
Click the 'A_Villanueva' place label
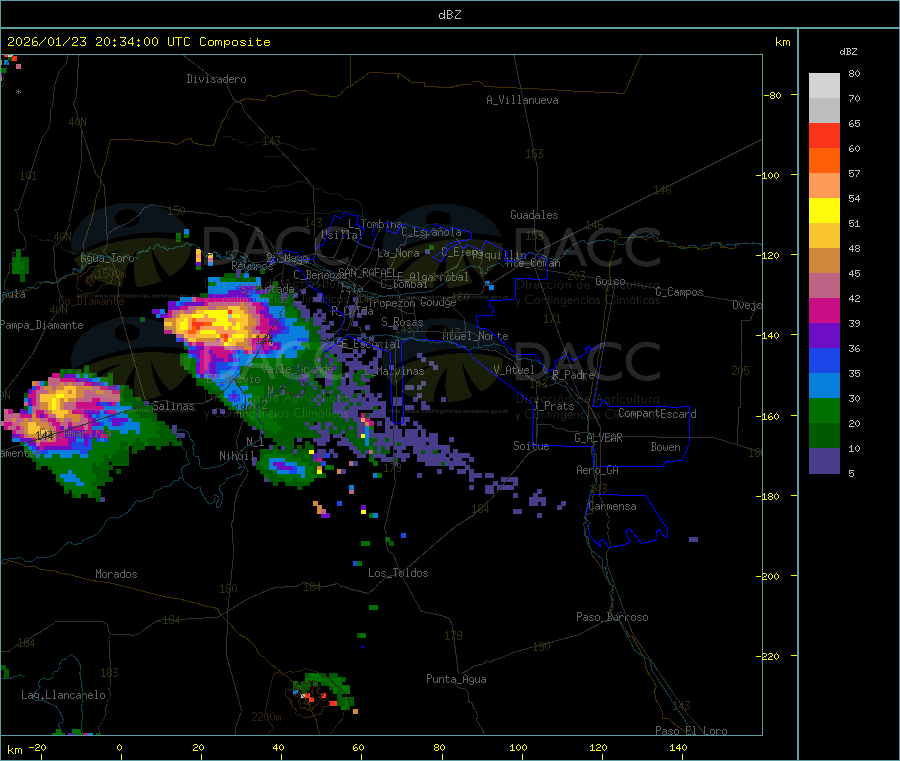522,100
